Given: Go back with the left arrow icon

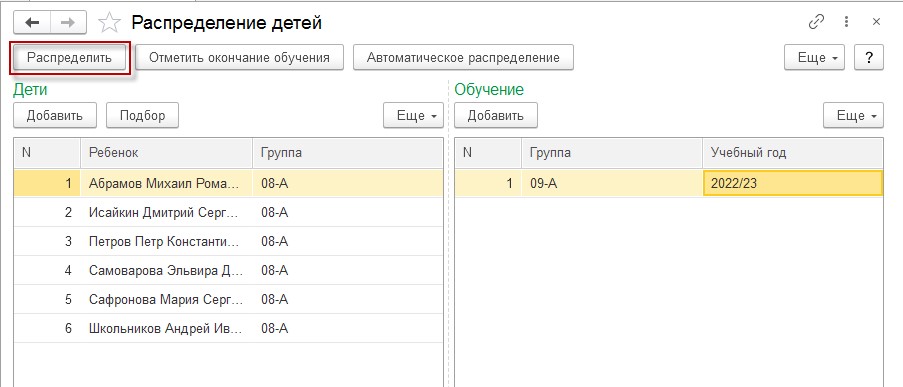Looking at the screenshot, I should pyautogui.click(x=32, y=23).
